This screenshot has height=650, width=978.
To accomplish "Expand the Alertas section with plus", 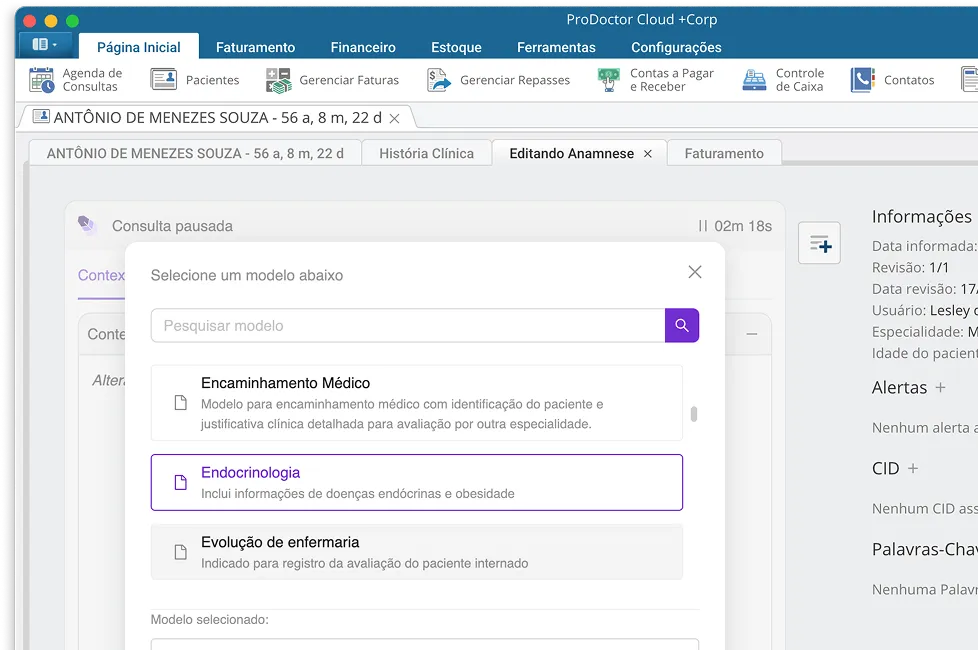I will coord(943,387).
